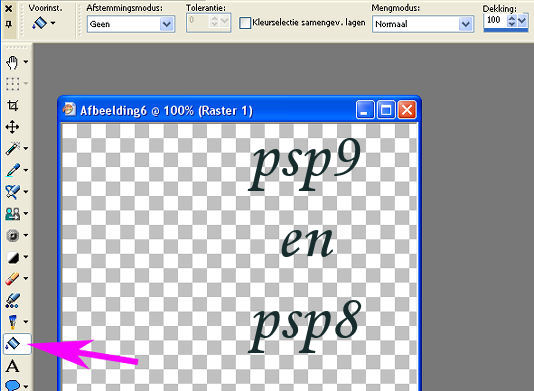Select the Lighten/Darken tool

coord(13,257)
